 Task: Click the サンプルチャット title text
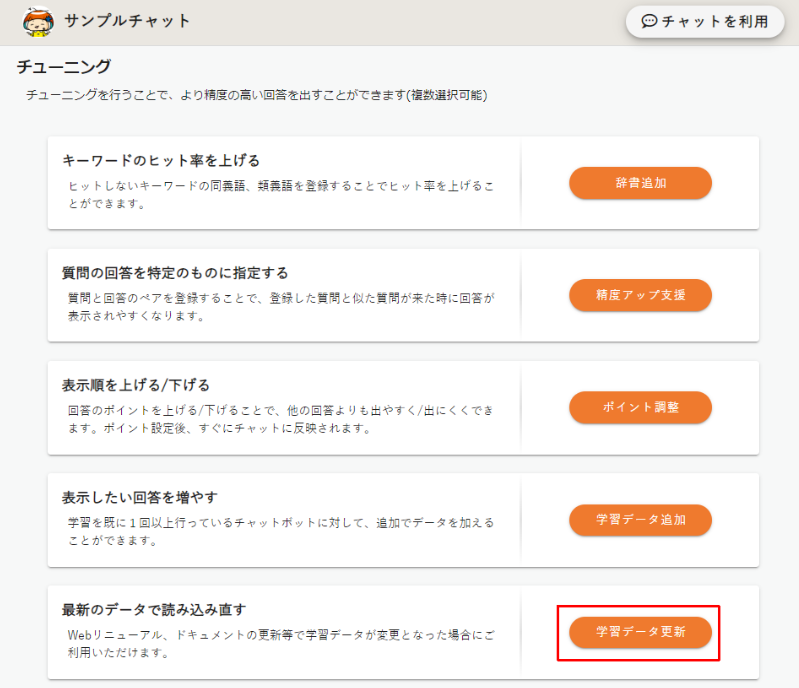127,21
